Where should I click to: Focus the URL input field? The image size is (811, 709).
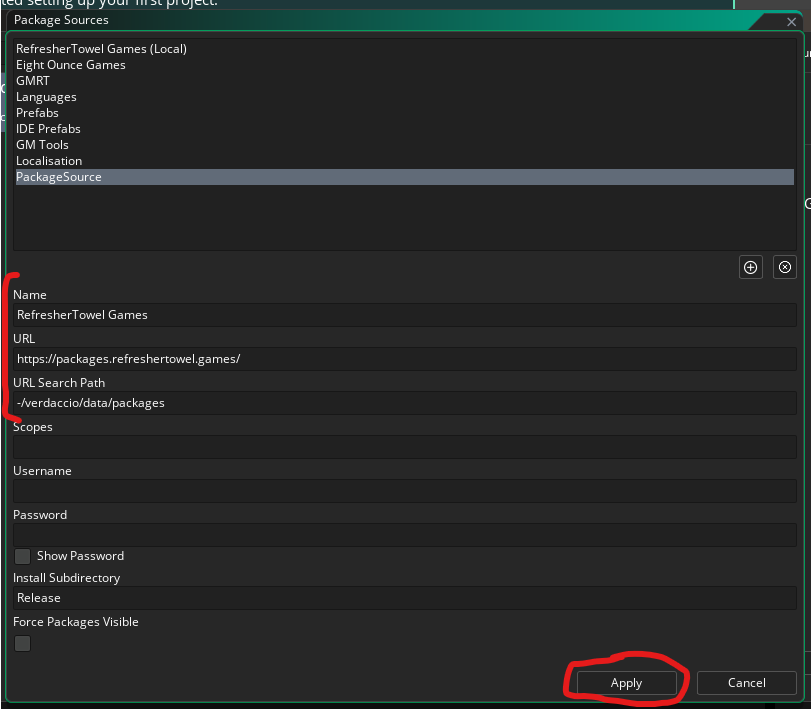click(404, 359)
